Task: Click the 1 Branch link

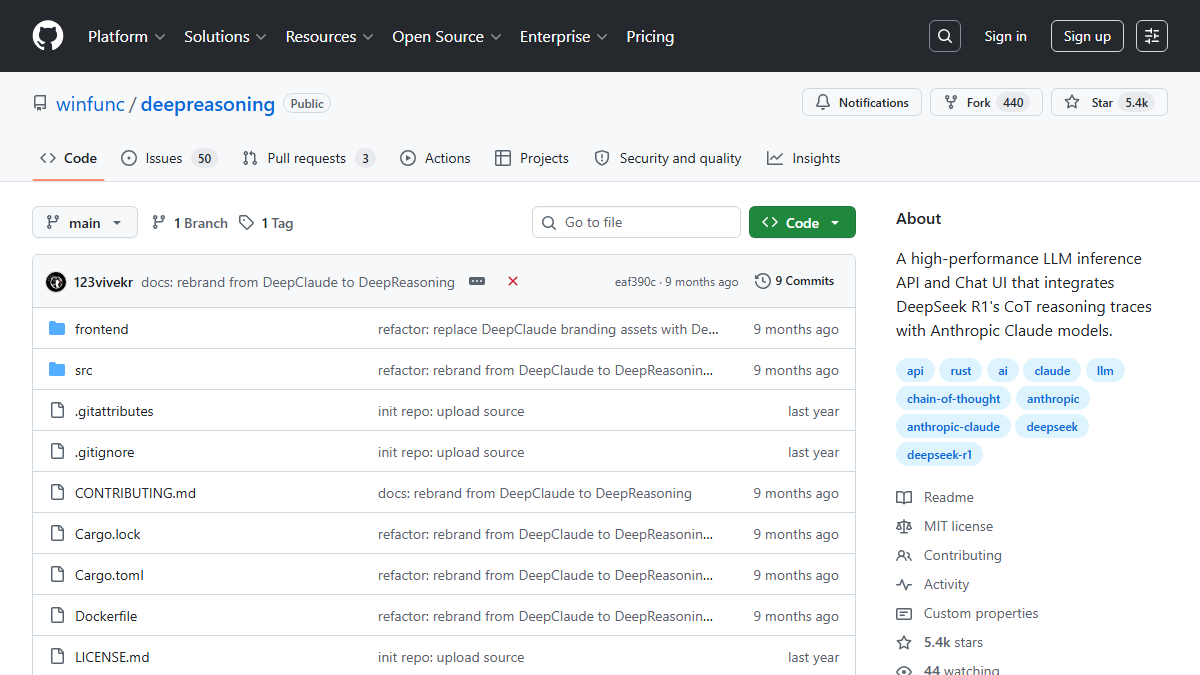Action: point(190,223)
